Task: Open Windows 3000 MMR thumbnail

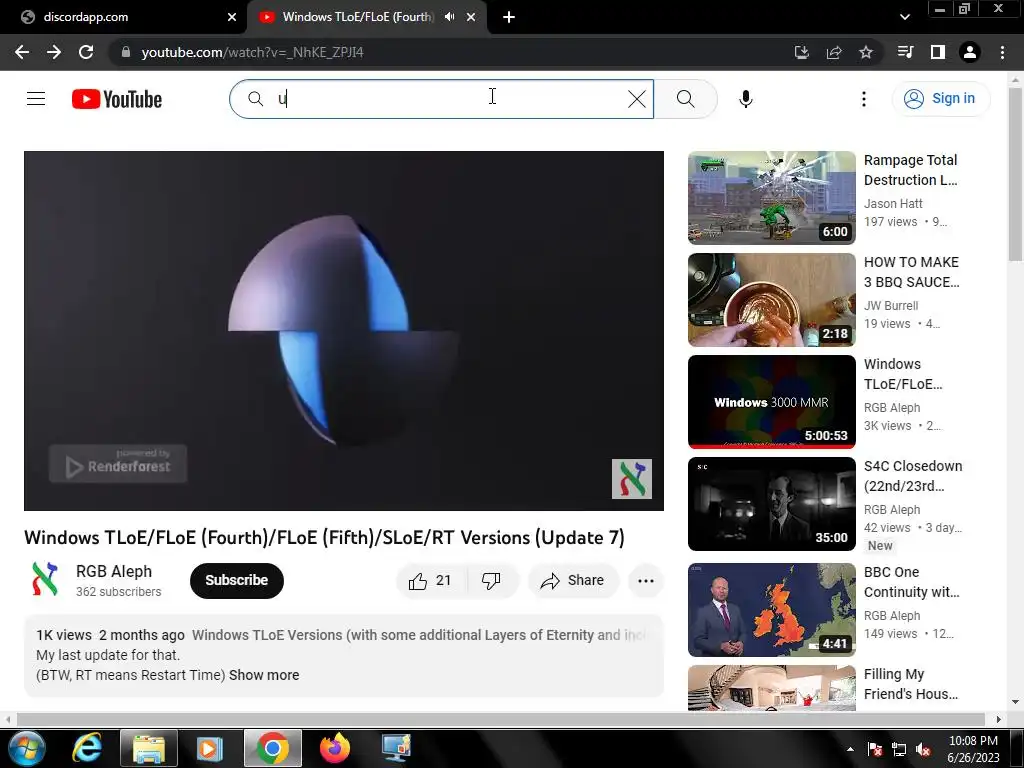Action: pyautogui.click(x=771, y=402)
